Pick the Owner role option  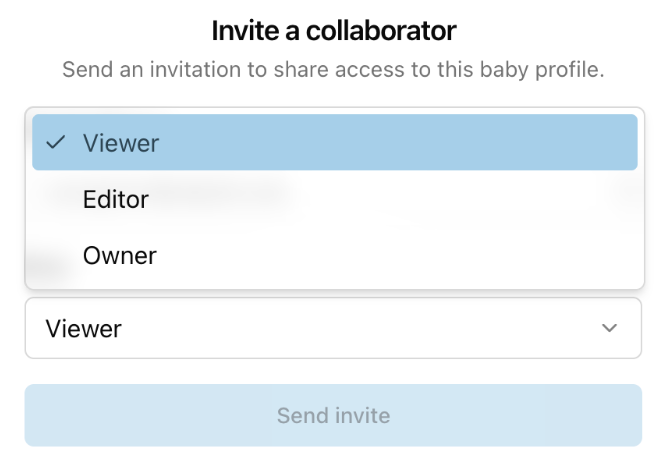(120, 255)
